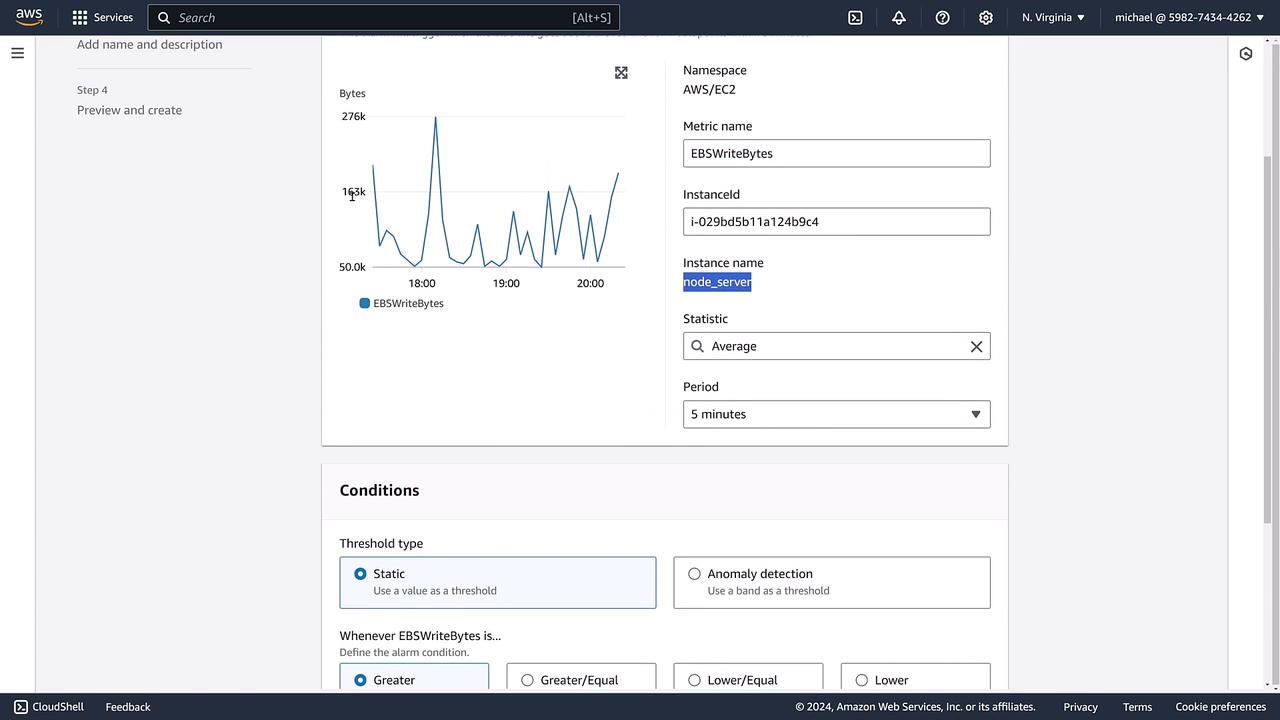Select Anomaly detection threshold type

(694, 574)
